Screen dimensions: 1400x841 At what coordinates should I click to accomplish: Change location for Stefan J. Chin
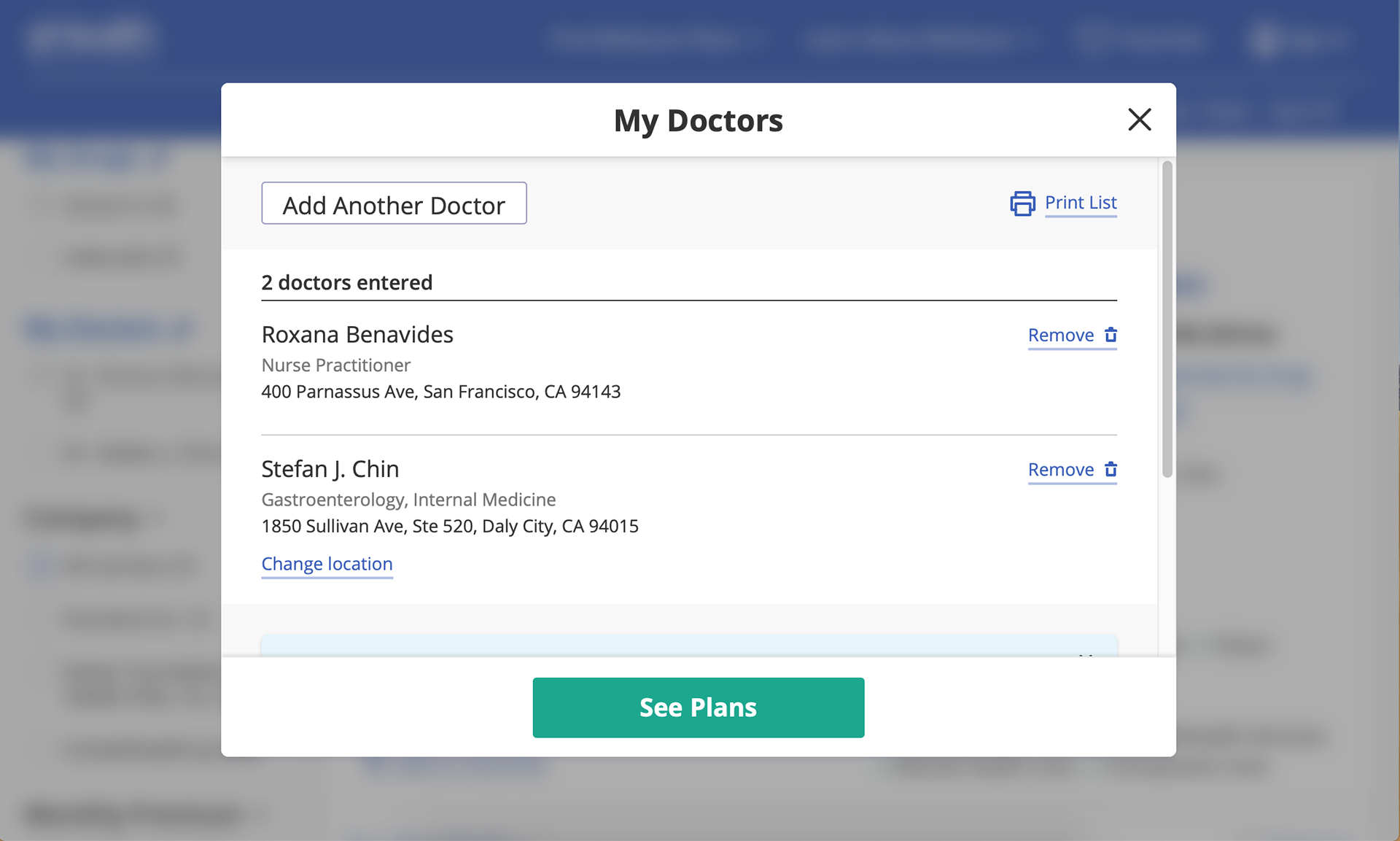coord(327,564)
